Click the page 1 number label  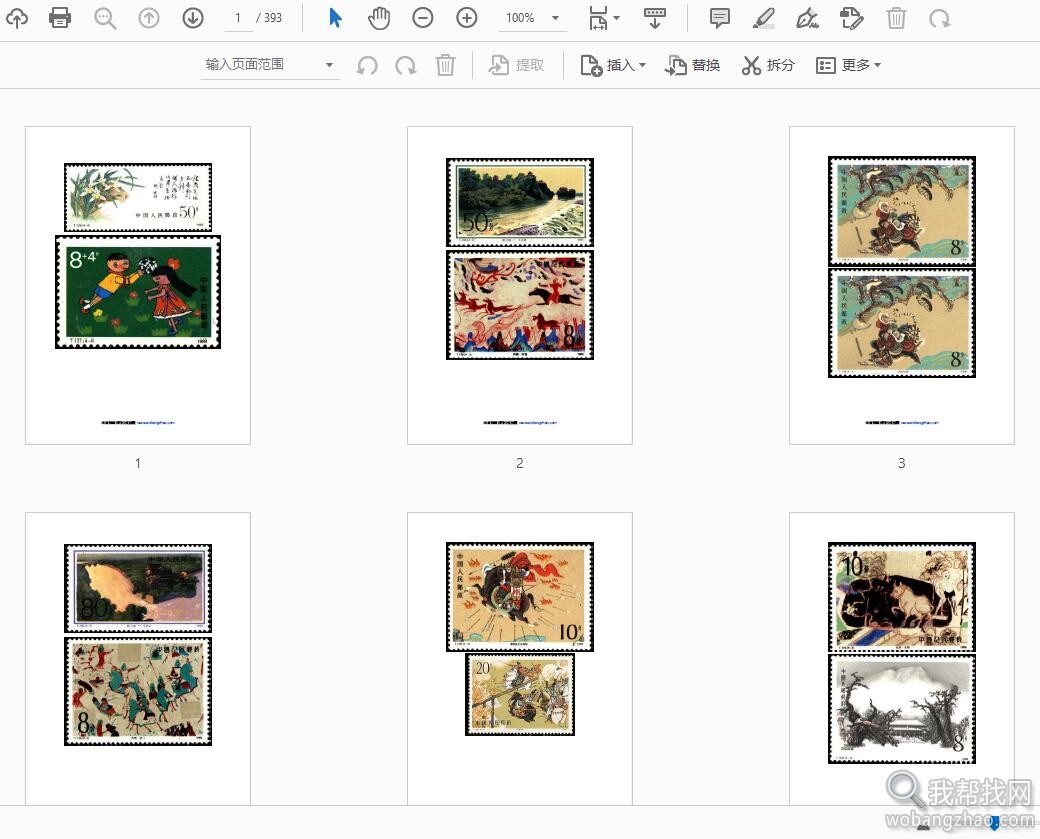tap(138, 463)
